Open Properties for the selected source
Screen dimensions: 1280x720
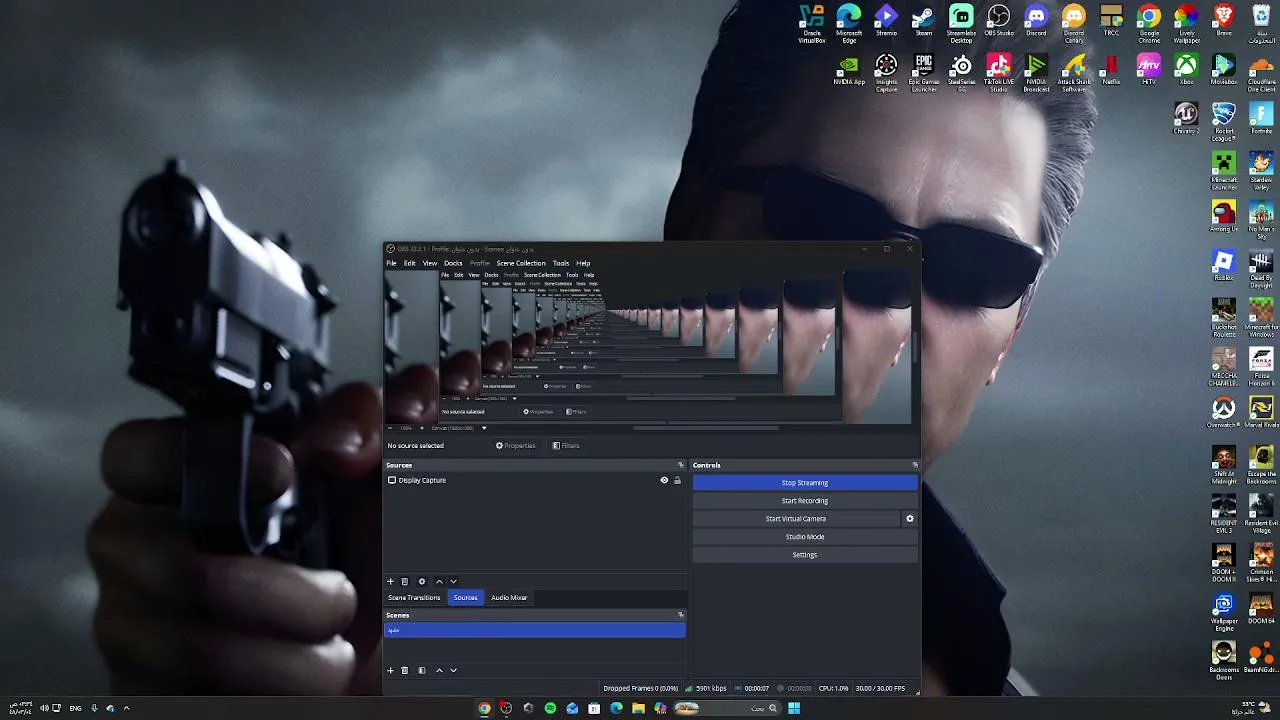[x=516, y=446]
